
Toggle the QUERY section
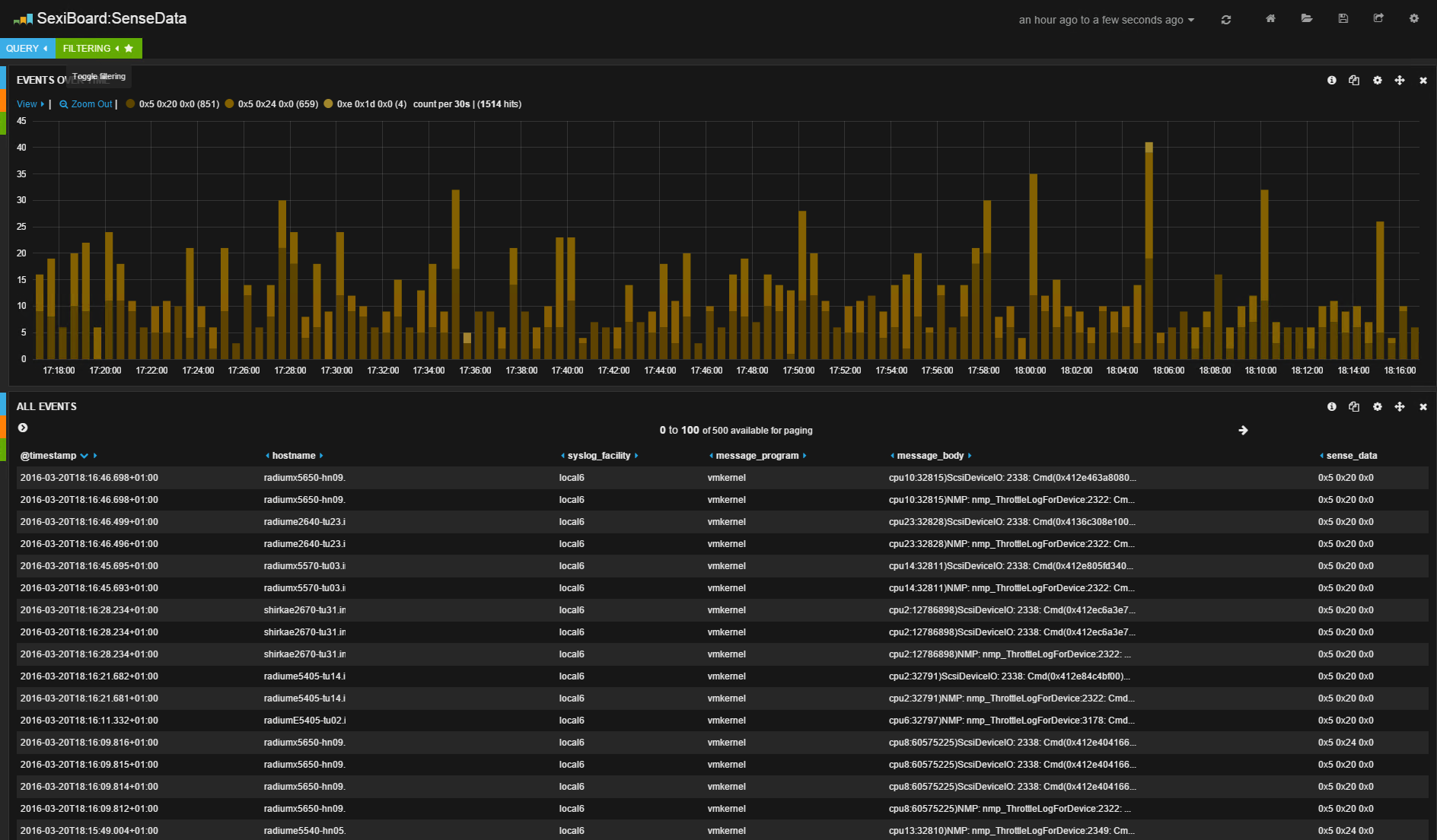[27, 49]
